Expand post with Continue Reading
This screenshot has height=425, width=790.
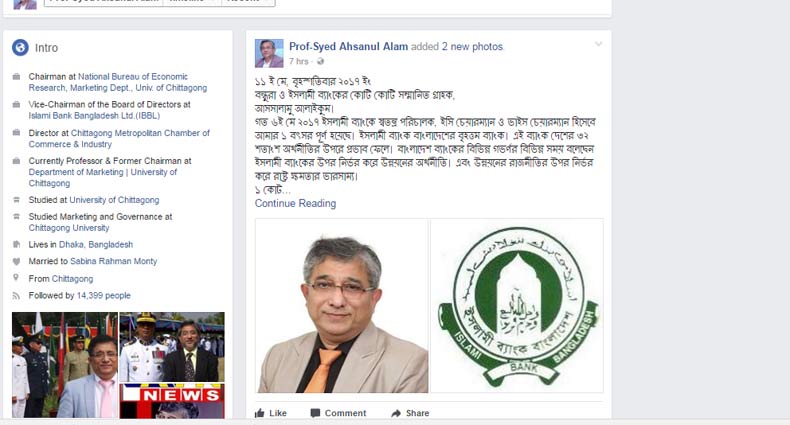(x=295, y=203)
